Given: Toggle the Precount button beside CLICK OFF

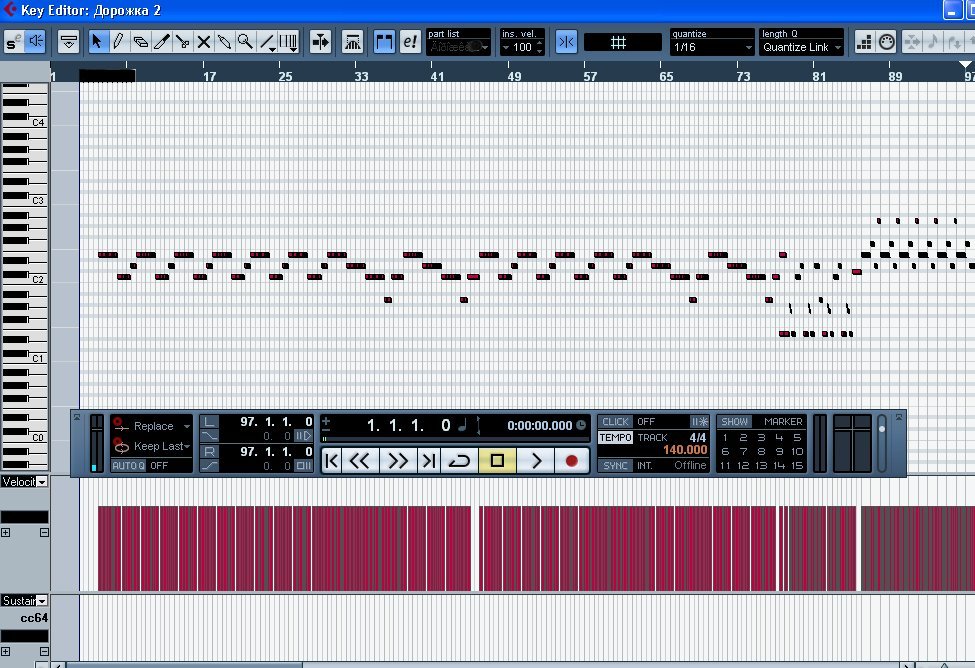Looking at the screenshot, I should [x=700, y=422].
